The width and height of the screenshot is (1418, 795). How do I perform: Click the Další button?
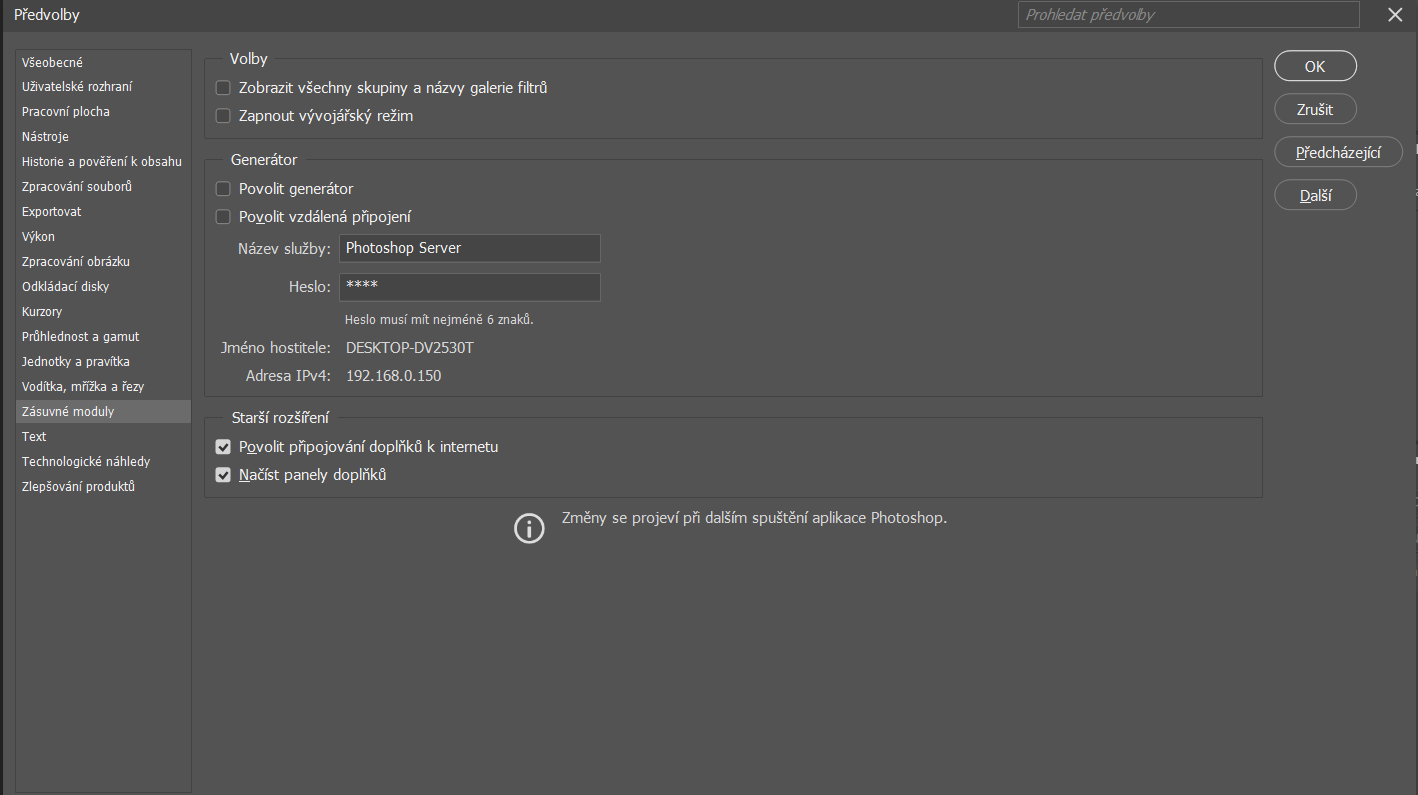pyautogui.click(x=1315, y=196)
